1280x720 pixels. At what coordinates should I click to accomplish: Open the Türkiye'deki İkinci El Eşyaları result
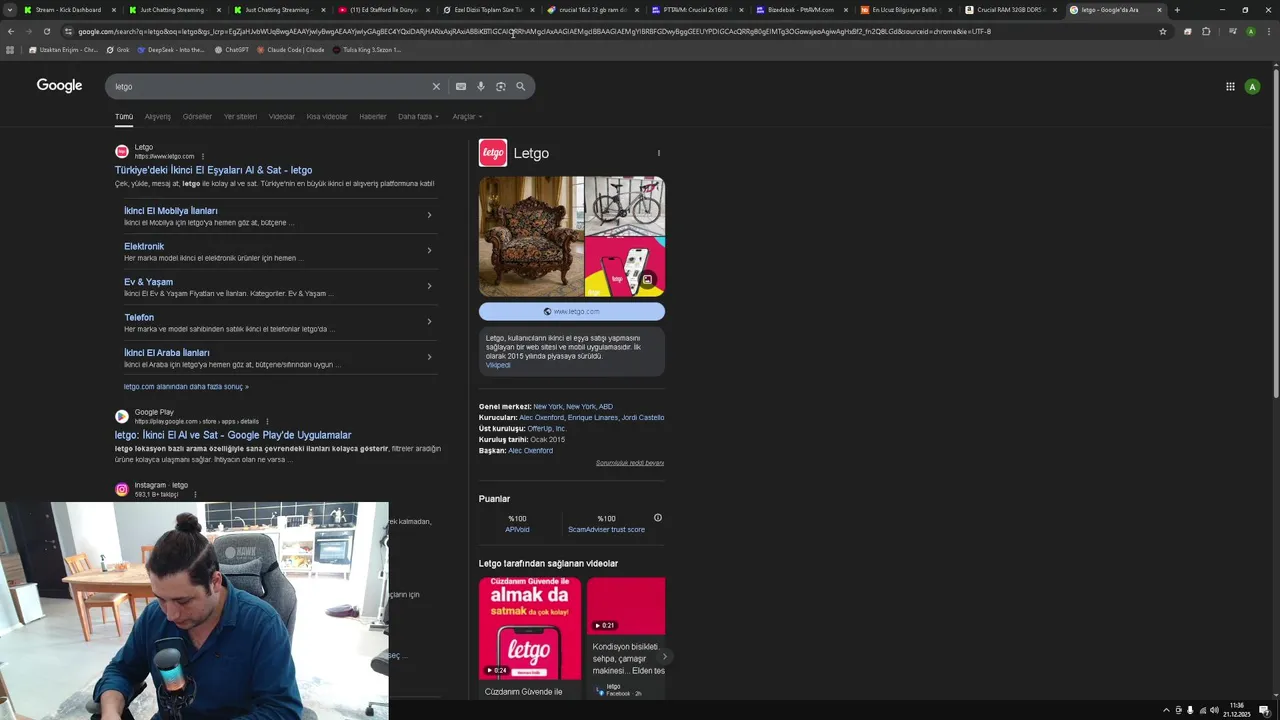(213, 171)
